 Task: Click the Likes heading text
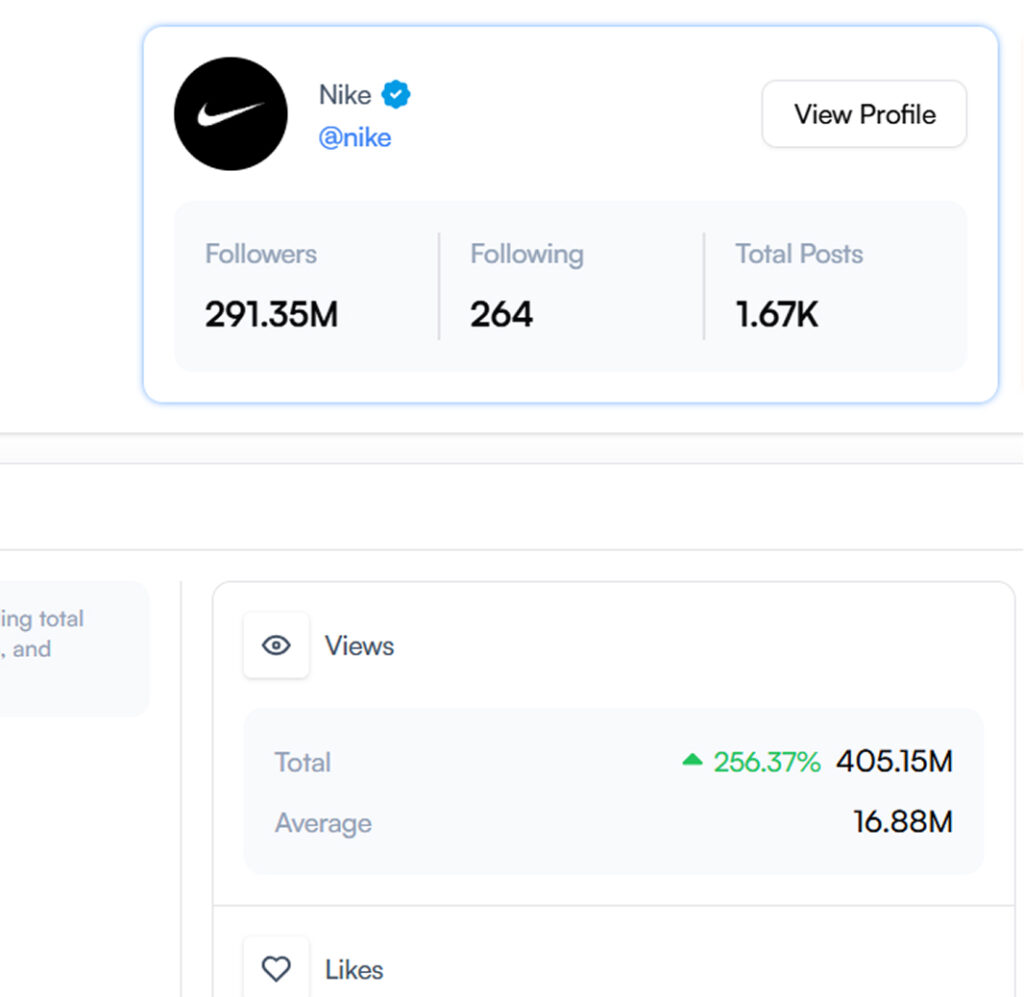coord(354,970)
